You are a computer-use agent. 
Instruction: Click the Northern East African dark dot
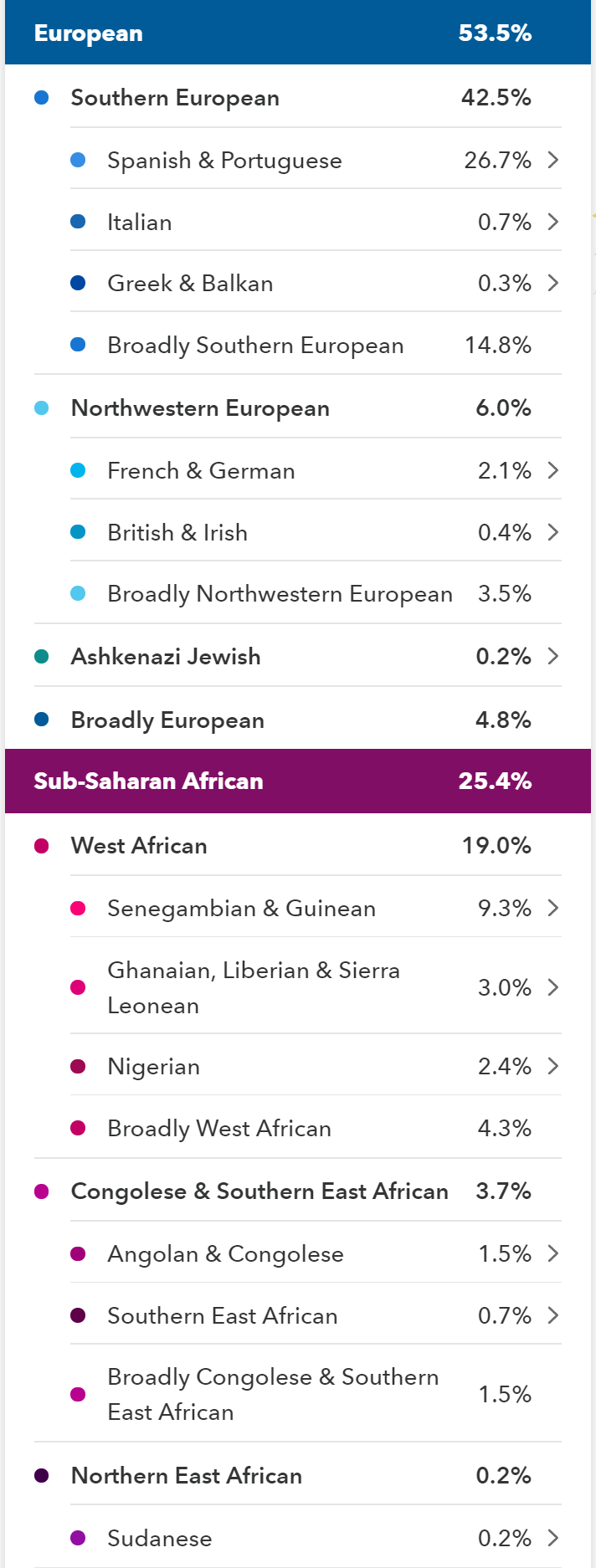(x=41, y=1476)
